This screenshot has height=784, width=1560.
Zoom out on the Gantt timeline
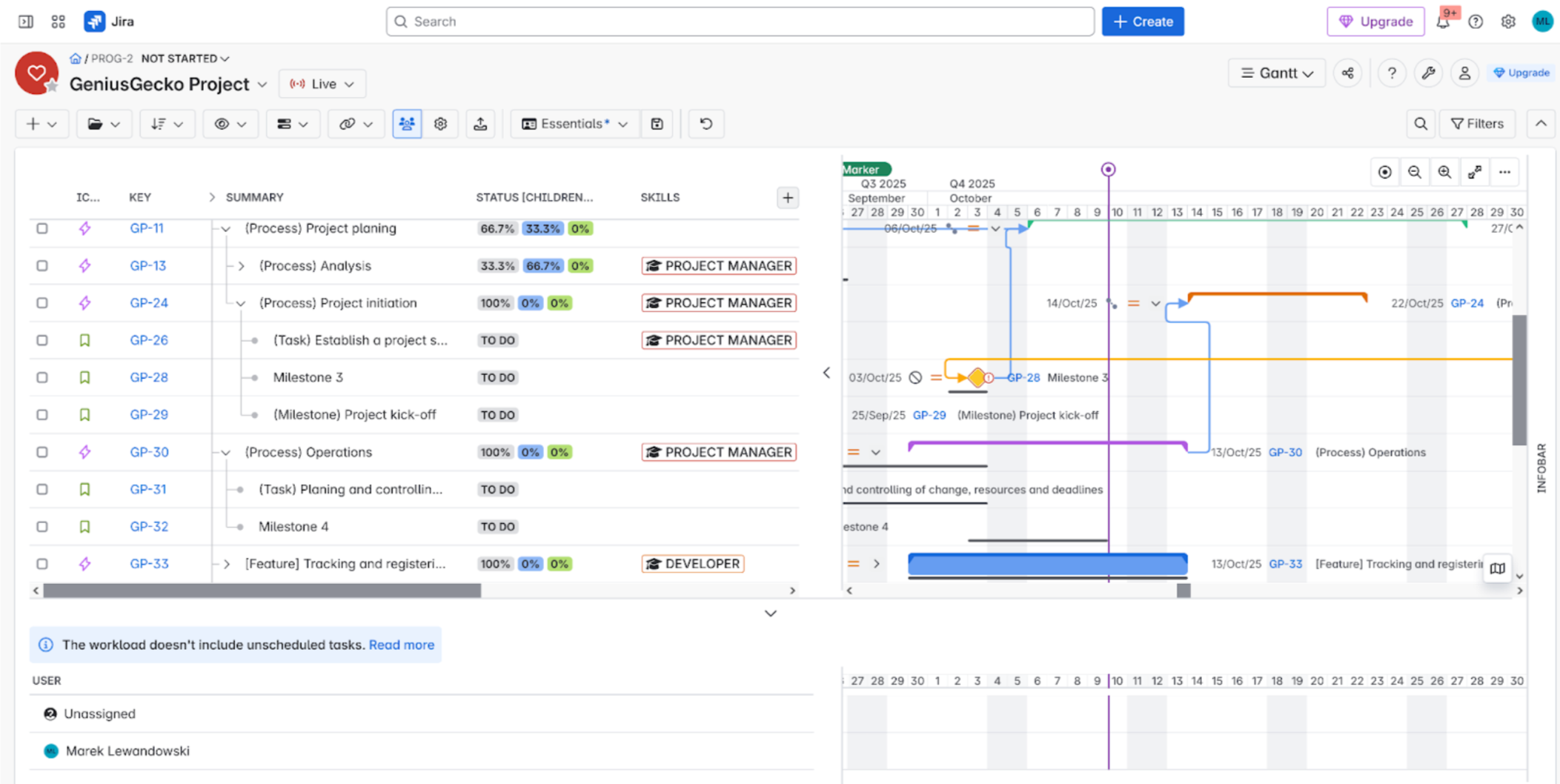(x=1414, y=172)
